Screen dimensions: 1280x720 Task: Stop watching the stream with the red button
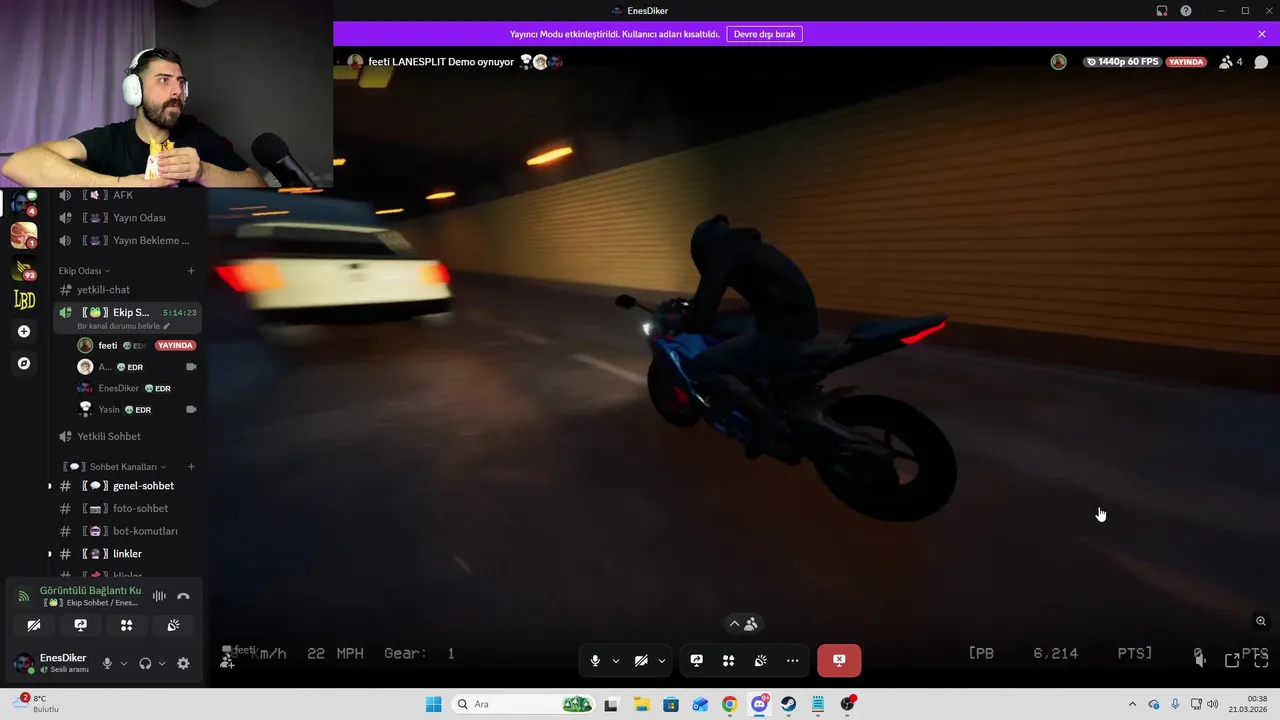(x=839, y=660)
